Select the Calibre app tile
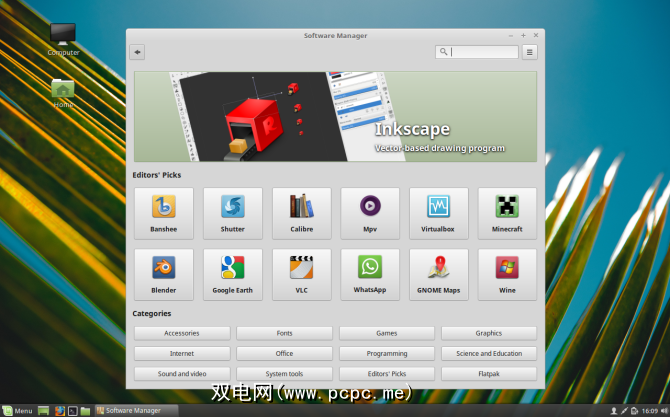Screen dimensions: 670x417 point(302,214)
